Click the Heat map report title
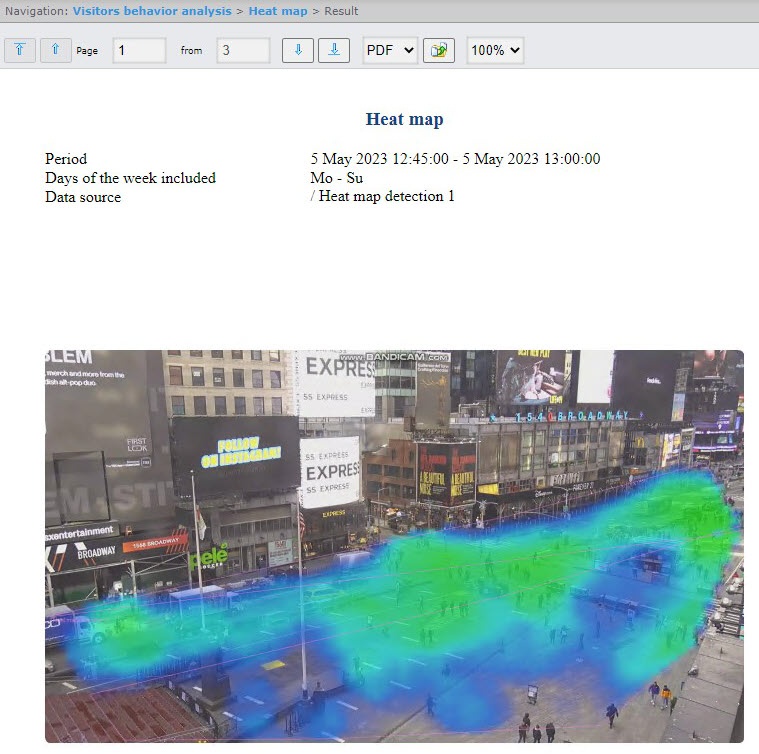759x754 pixels. click(x=404, y=119)
